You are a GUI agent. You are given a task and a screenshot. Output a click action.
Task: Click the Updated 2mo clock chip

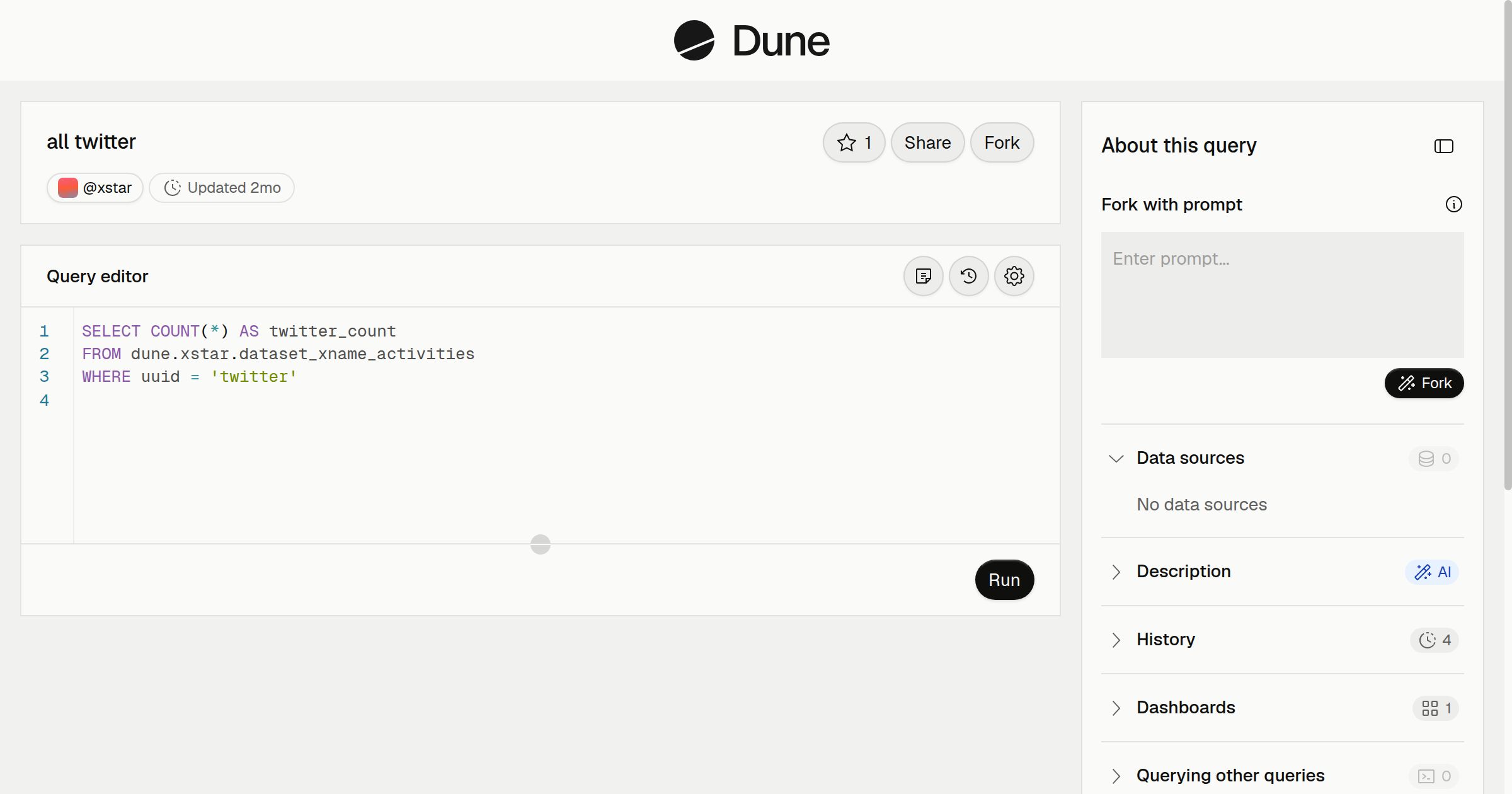(x=222, y=188)
